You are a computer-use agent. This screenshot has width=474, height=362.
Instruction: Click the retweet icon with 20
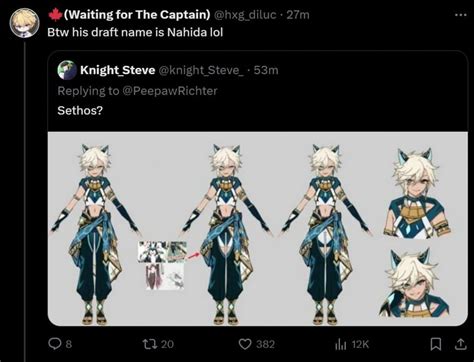click(148, 344)
